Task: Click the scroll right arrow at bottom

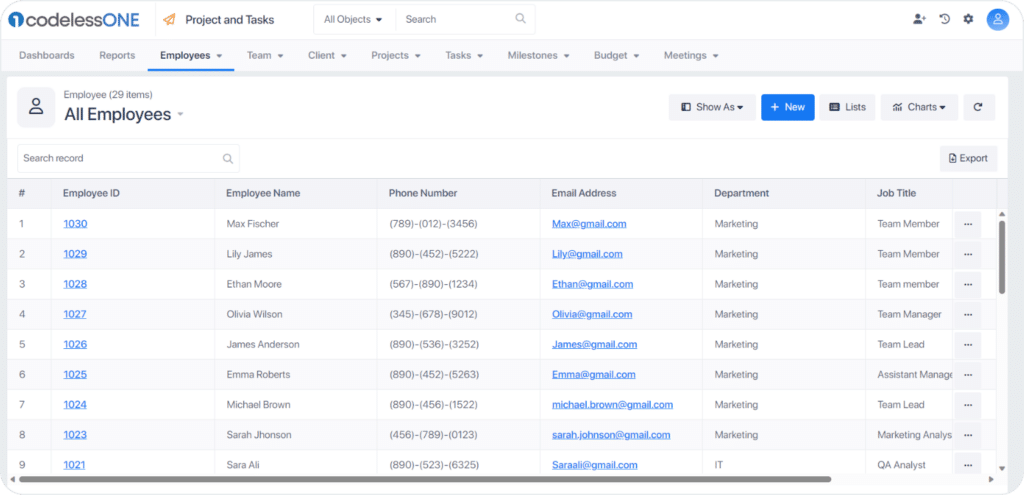Action: point(991,479)
